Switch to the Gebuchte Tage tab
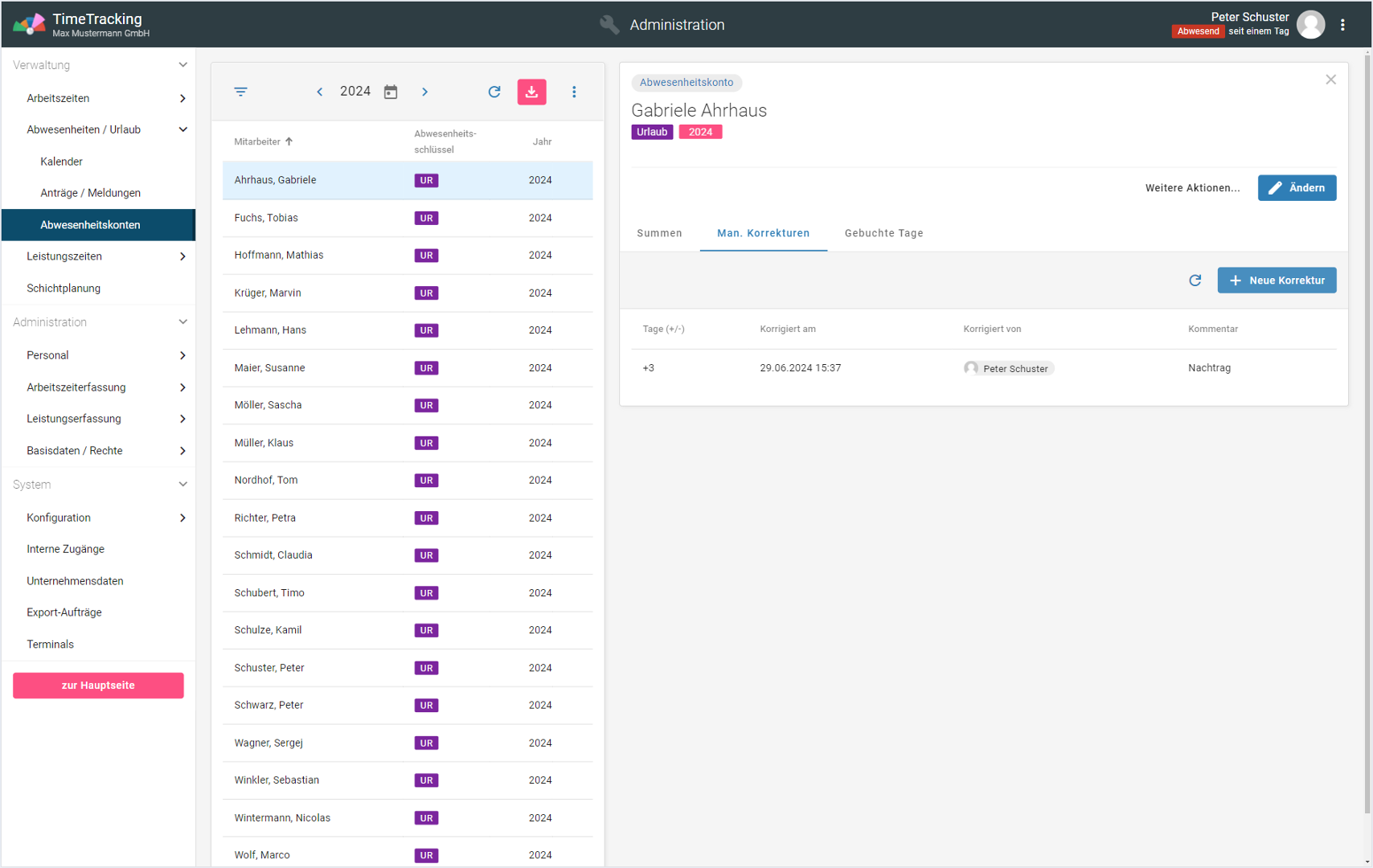The width and height of the screenshot is (1373, 868). [883, 233]
